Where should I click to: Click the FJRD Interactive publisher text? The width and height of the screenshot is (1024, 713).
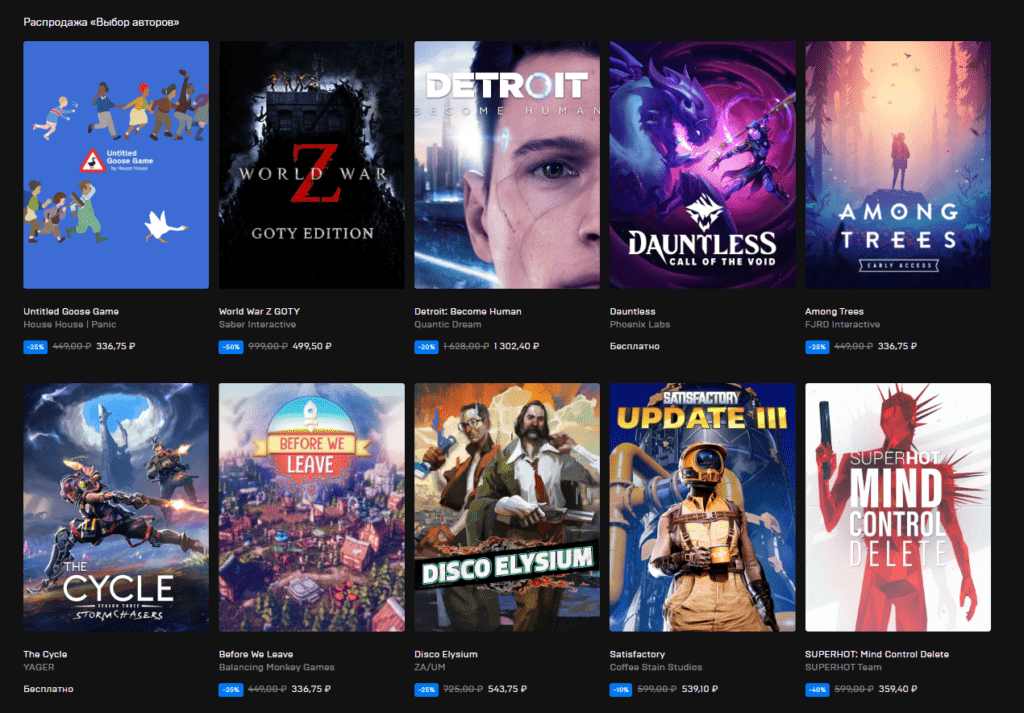click(x=842, y=325)
